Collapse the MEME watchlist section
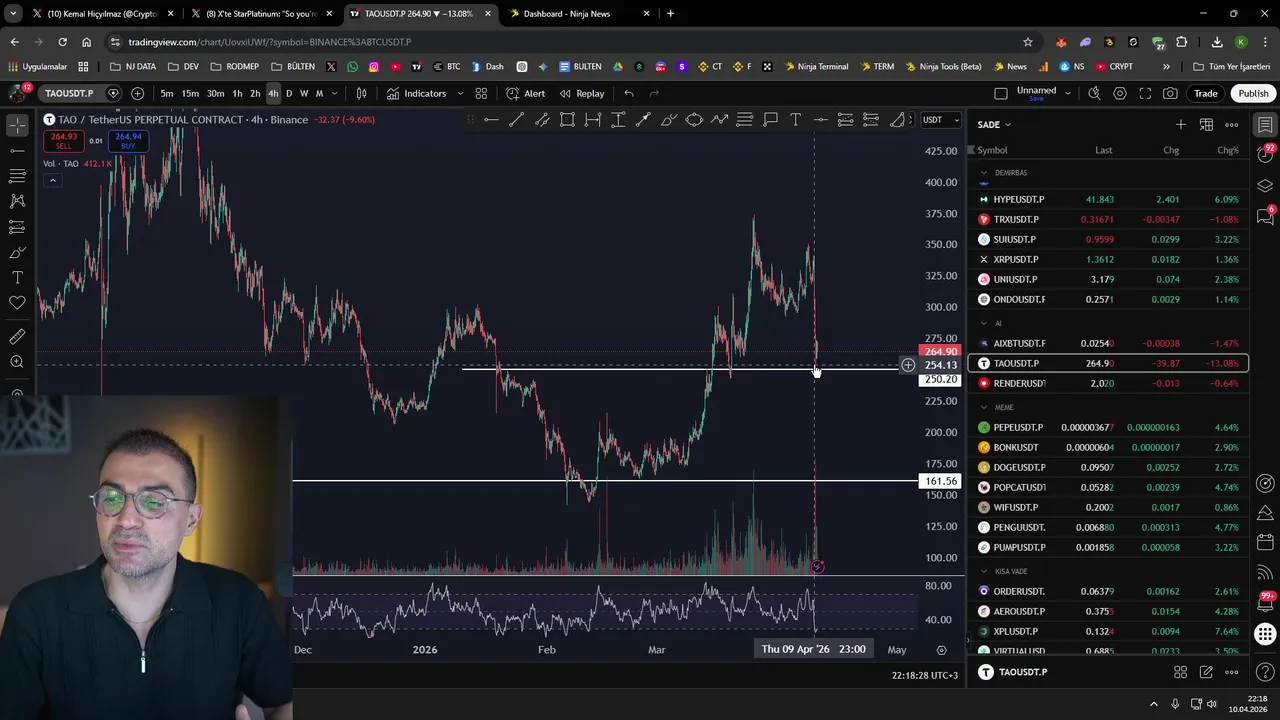The image size is (1280, 720). tap(984, 407)
